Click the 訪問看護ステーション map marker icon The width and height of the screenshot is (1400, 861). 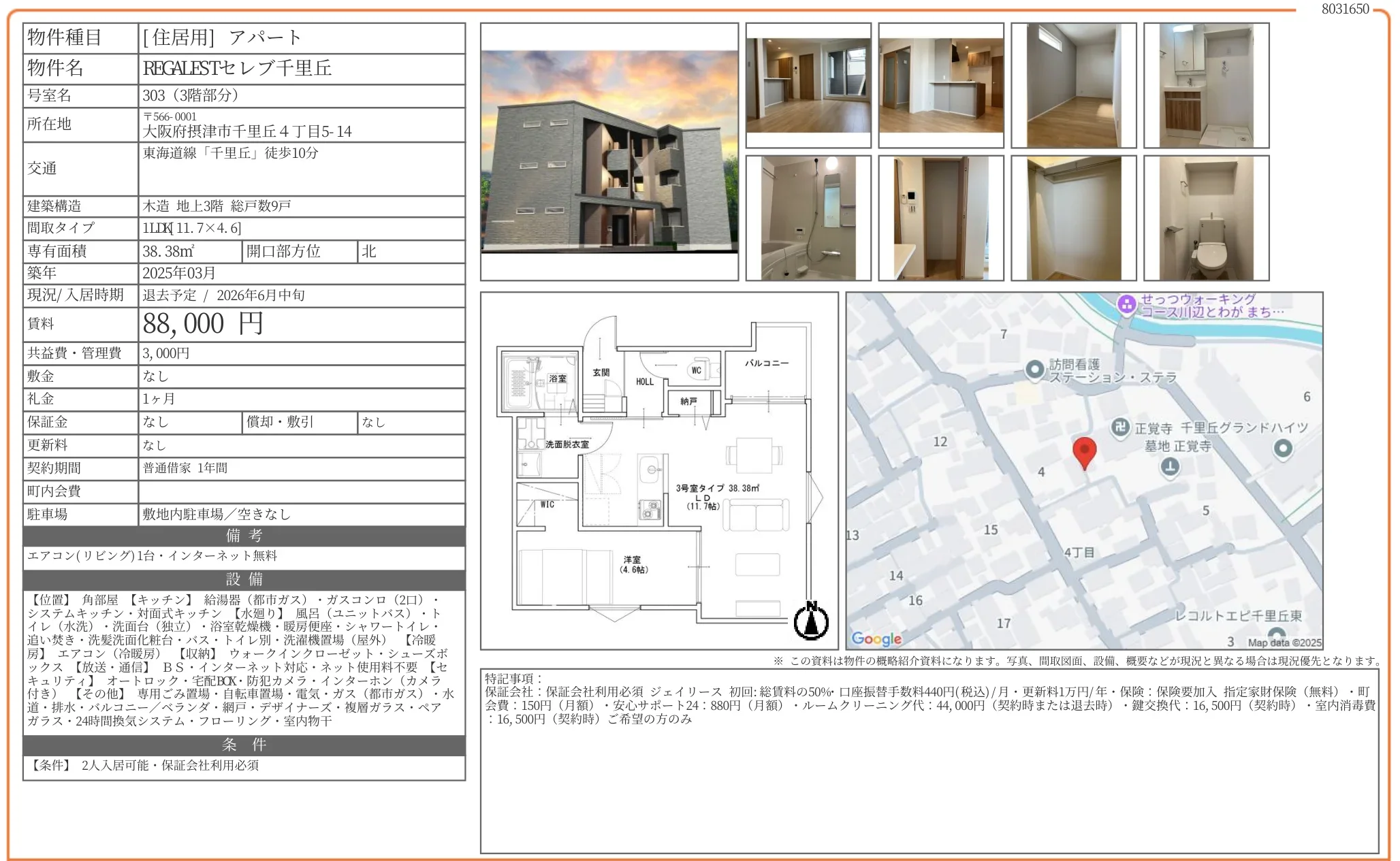coord(1035,370)
